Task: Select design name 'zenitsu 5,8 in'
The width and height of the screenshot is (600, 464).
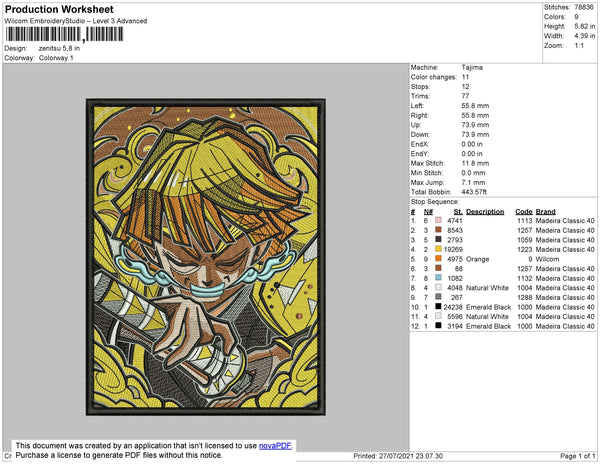Action: coord(59,49)
